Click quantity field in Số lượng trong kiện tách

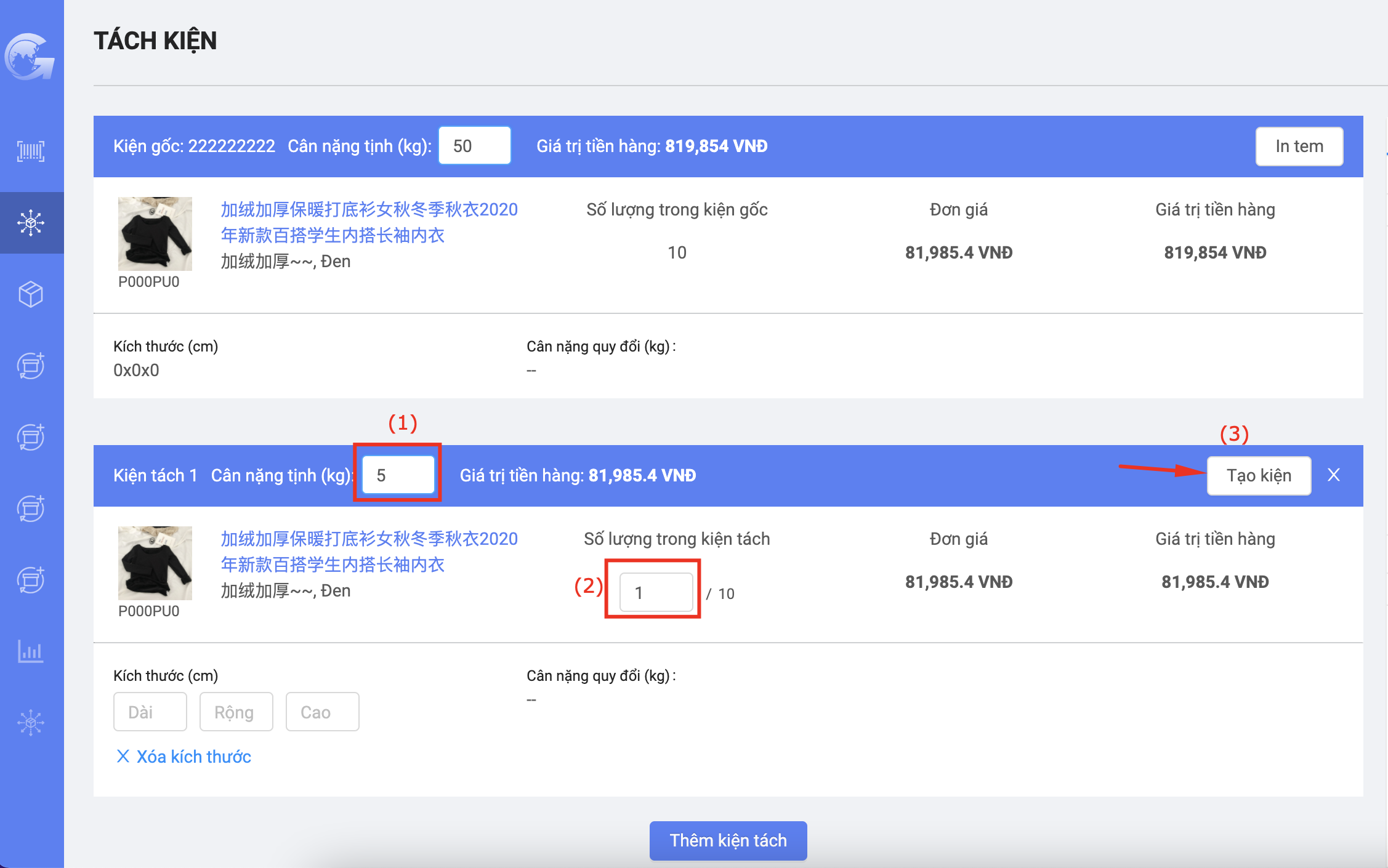click(656, 592)
